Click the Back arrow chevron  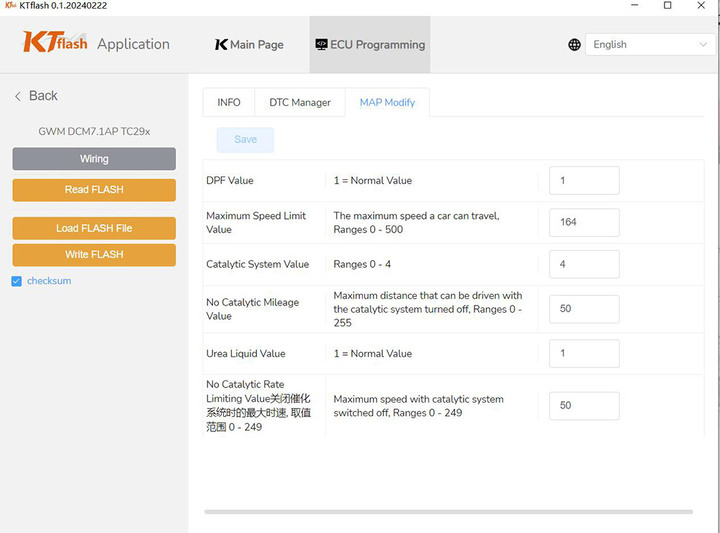[18, 96]
